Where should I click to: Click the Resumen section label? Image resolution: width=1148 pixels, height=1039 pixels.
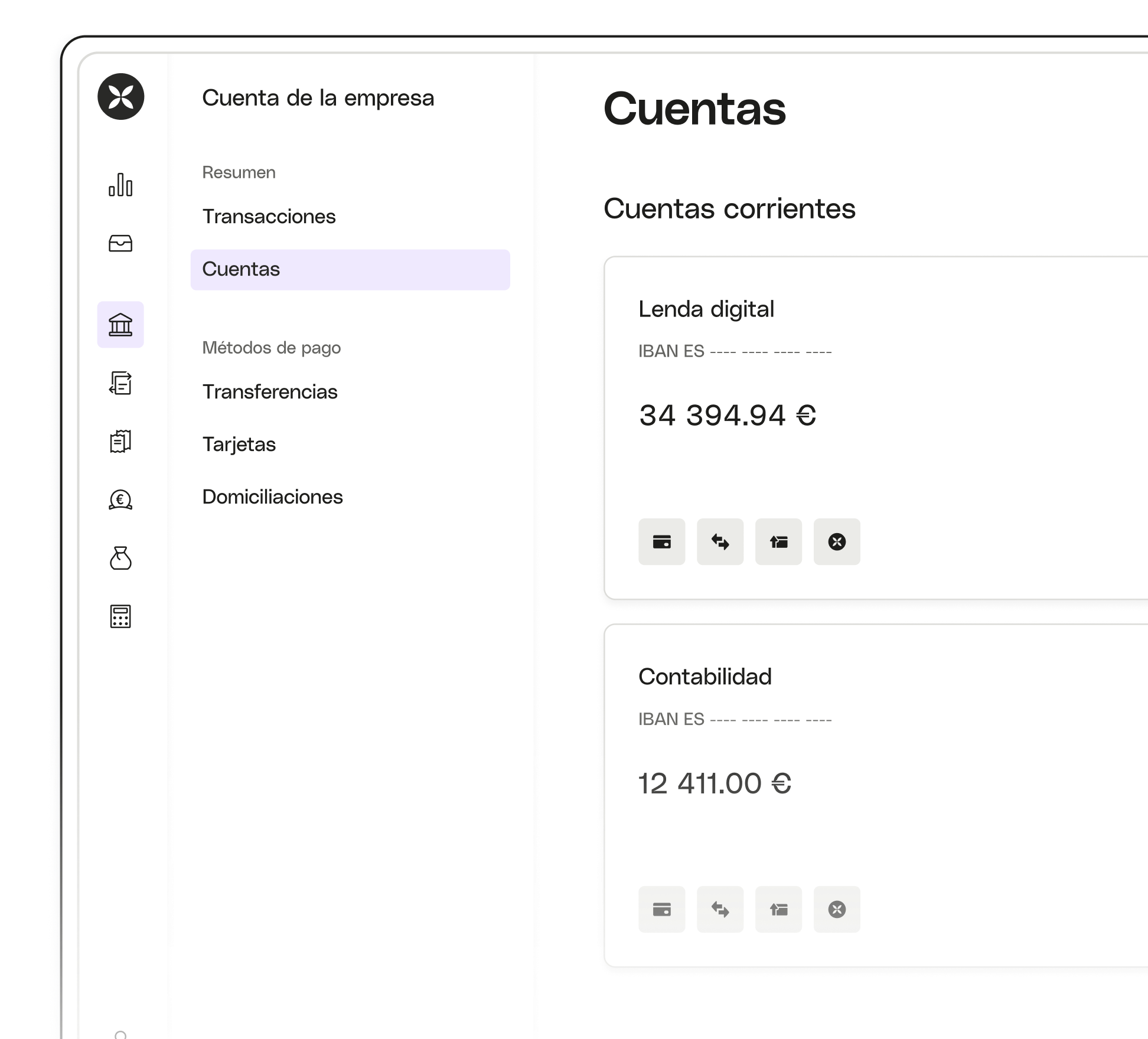click(239, 172)
